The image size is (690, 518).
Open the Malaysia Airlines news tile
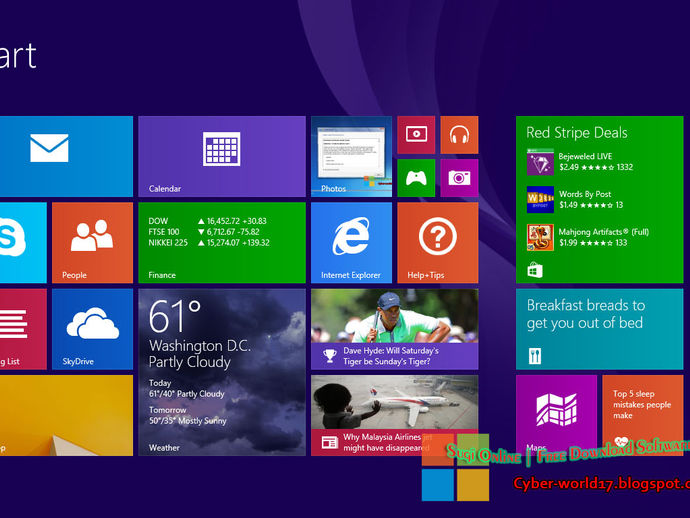(x=395, y=415)
